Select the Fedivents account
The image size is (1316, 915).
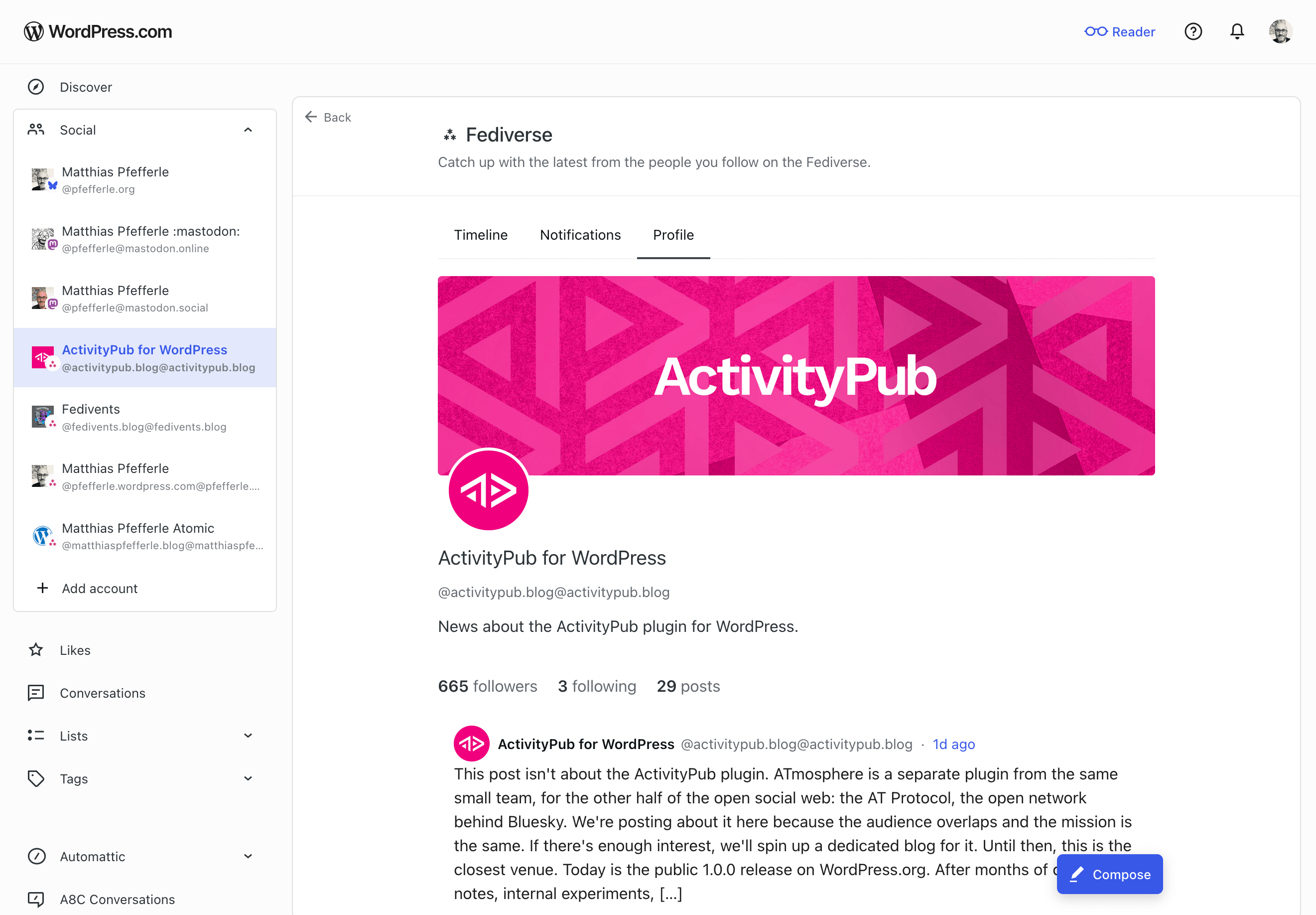(x=144, y=417)
